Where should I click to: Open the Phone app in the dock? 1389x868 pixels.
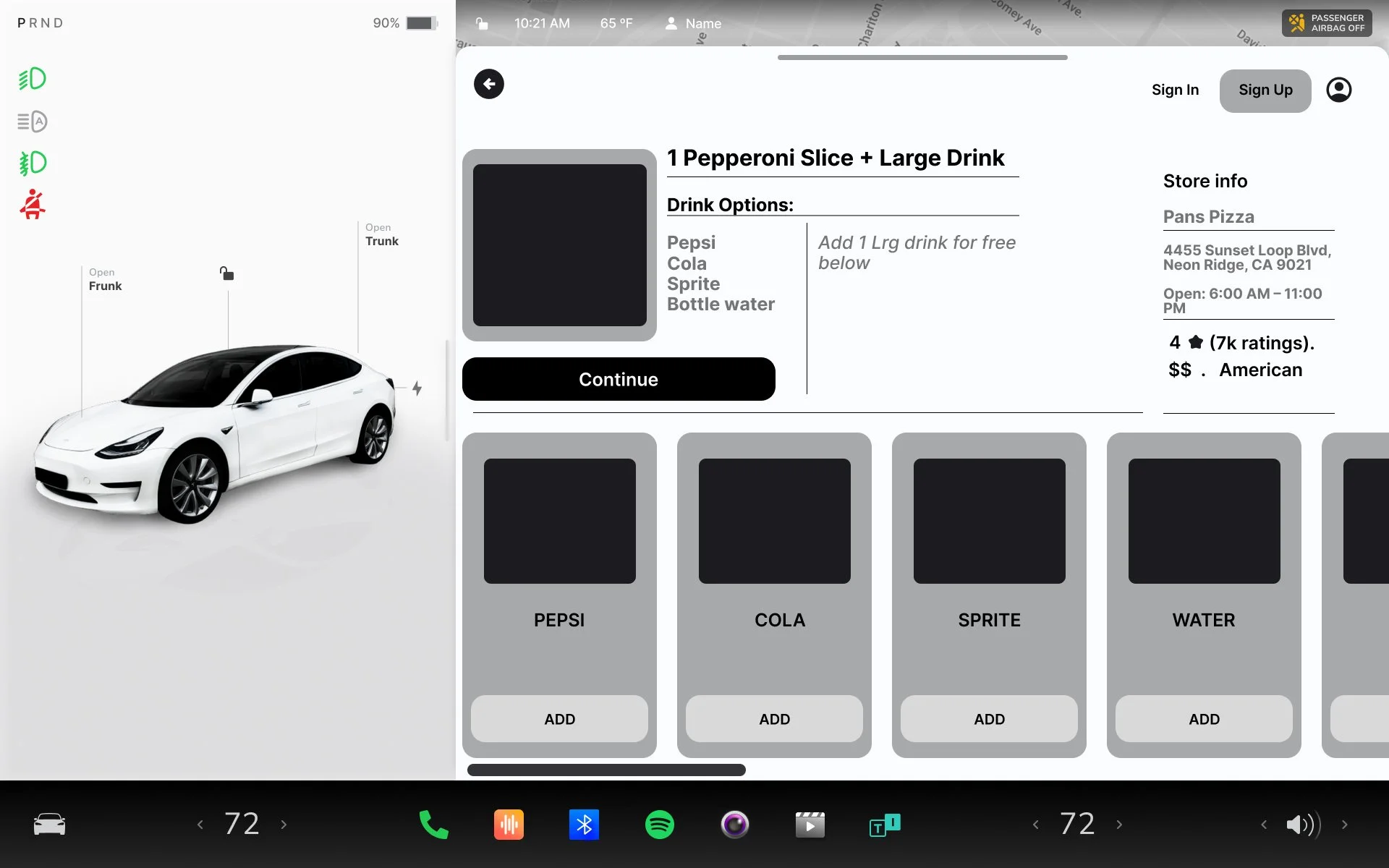tap(434, 825)
